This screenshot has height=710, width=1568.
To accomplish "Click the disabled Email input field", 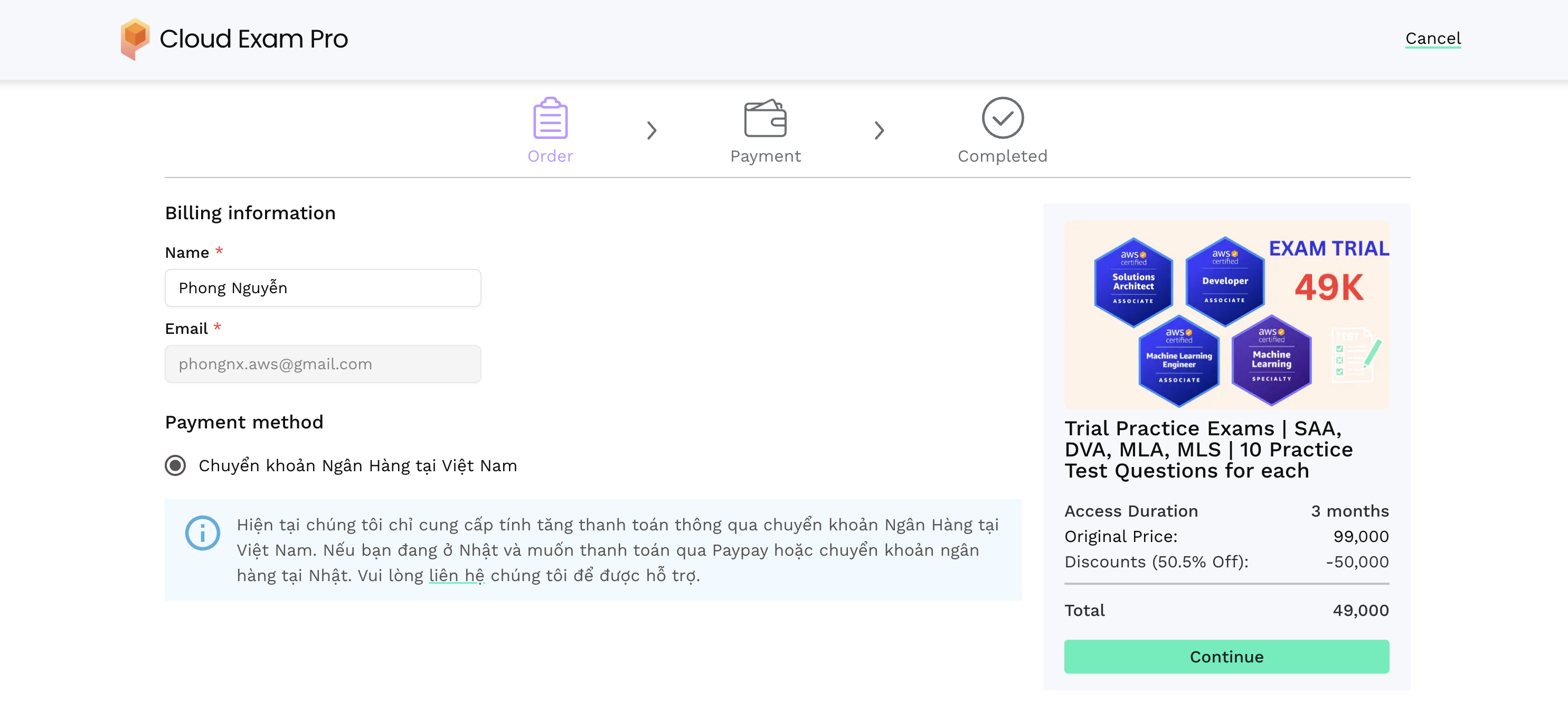I will pos(323,364).
